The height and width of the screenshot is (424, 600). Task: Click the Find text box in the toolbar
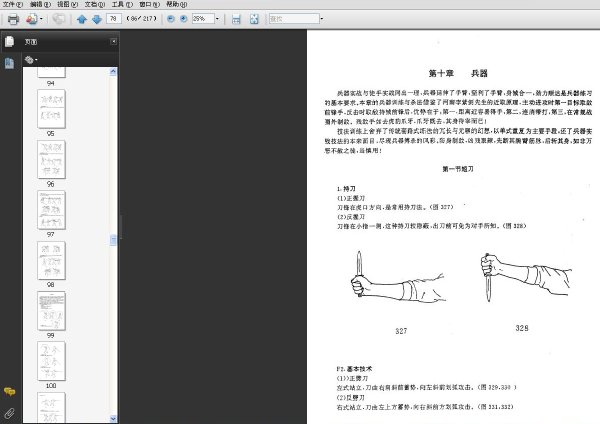[294, 18]
